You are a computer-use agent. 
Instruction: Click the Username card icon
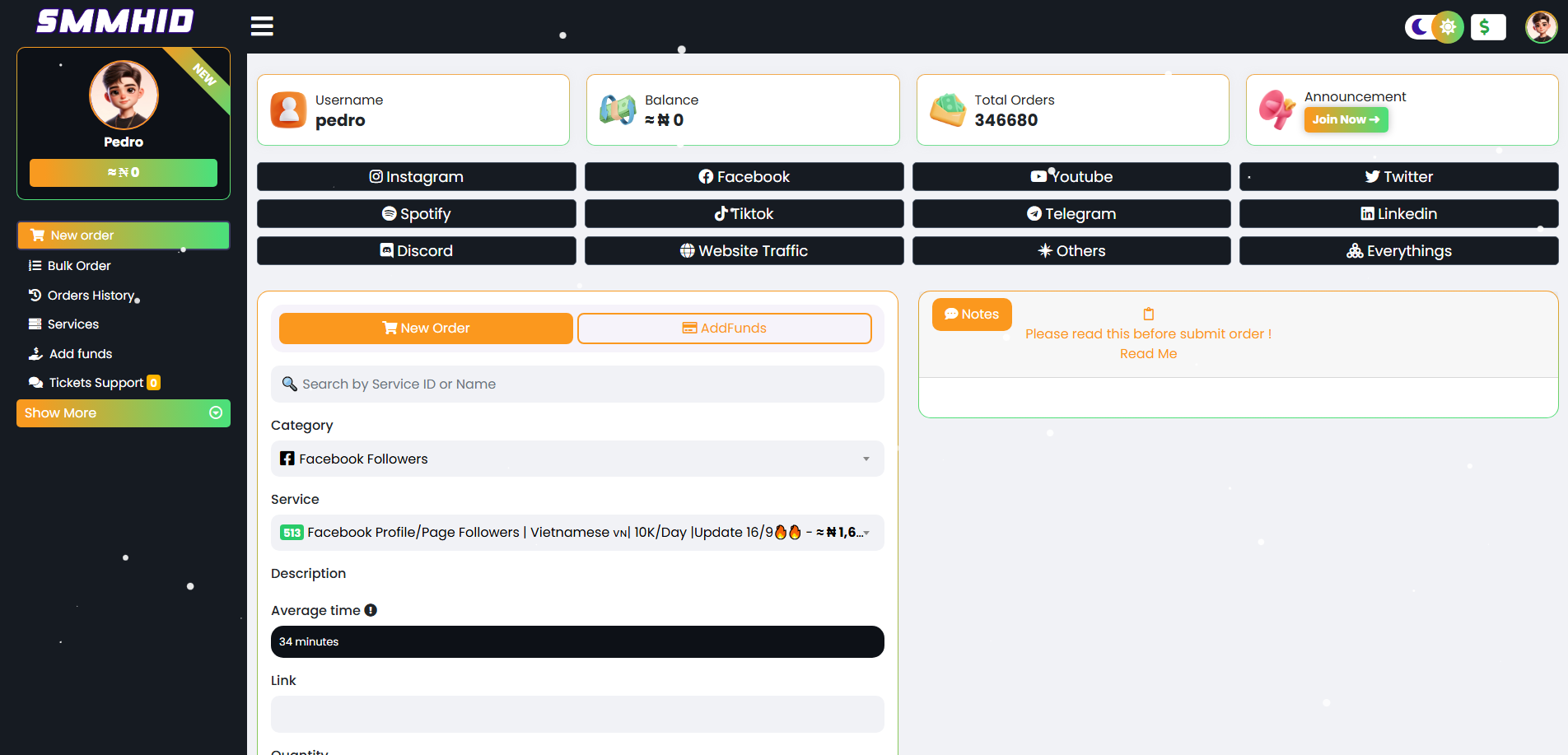click(288, 110)
